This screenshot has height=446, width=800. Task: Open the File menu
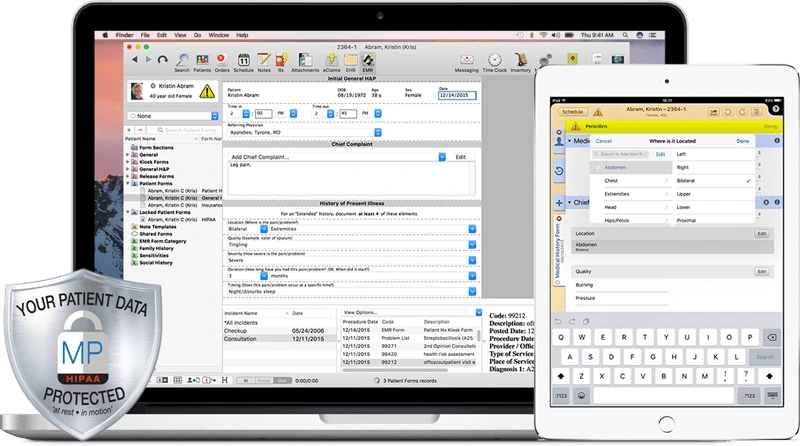point(145,35)
